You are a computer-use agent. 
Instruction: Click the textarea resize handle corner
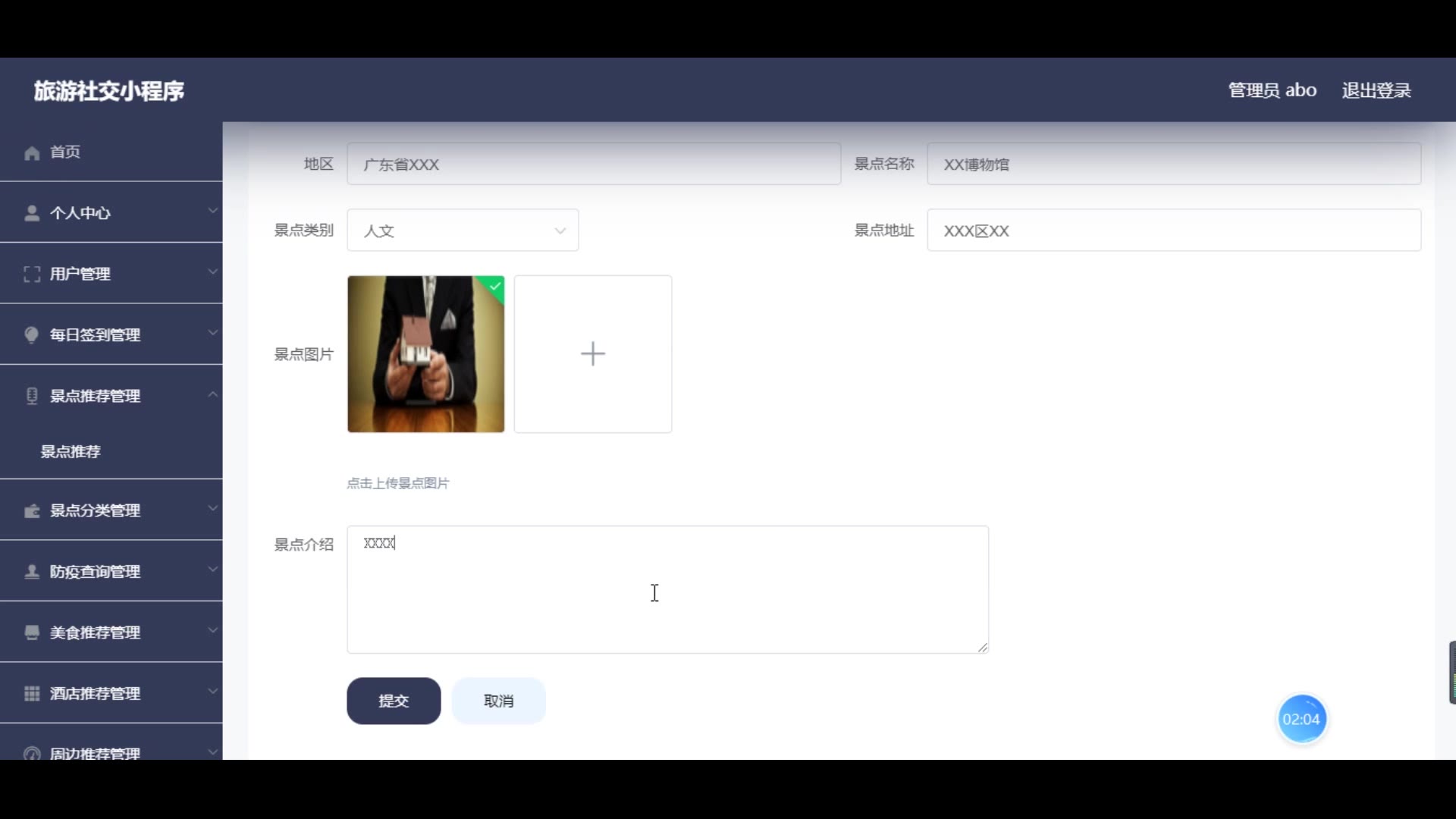pyautogui.click(x=983, y=647)
